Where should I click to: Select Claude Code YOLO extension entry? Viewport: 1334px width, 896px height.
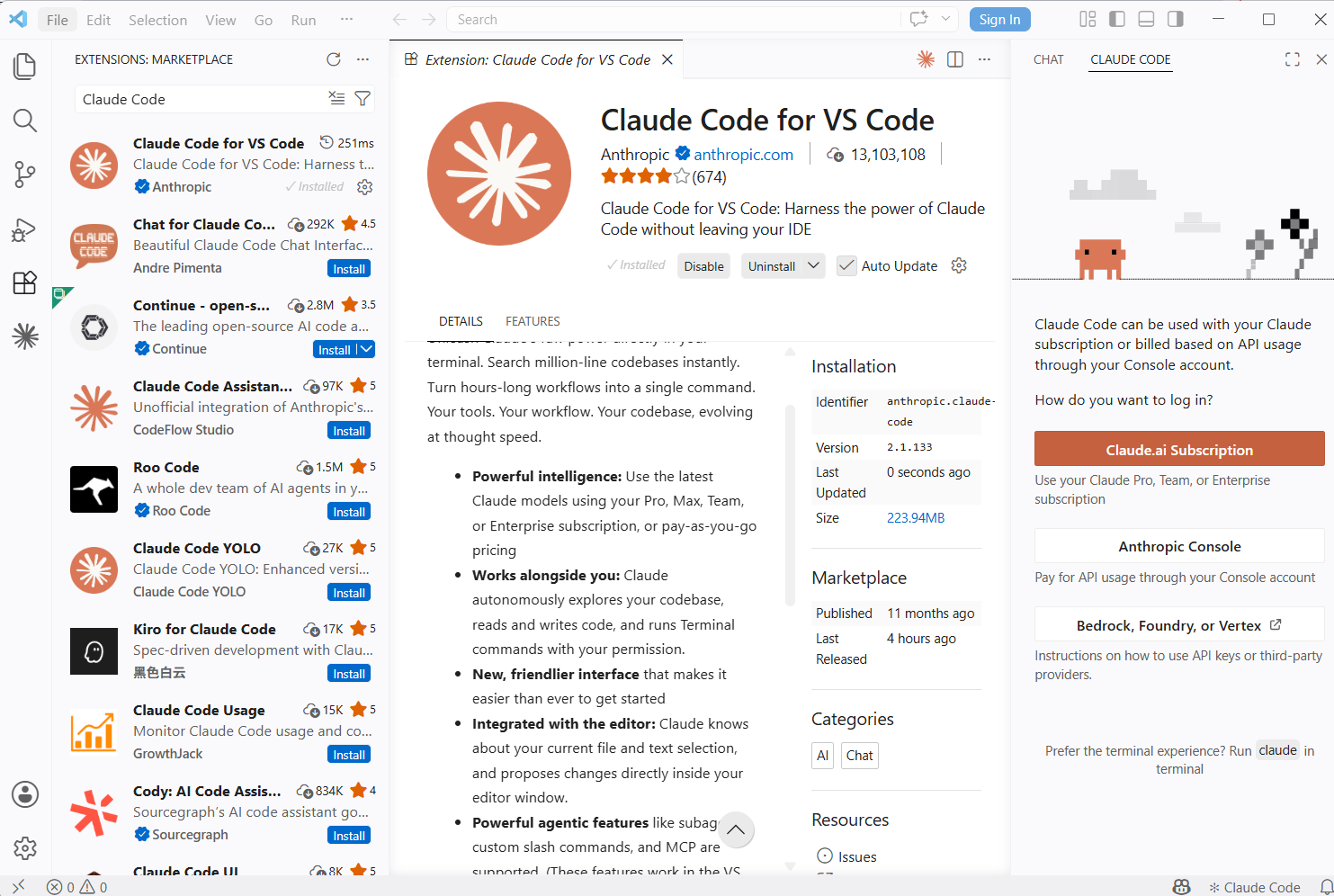pos(221,569)
